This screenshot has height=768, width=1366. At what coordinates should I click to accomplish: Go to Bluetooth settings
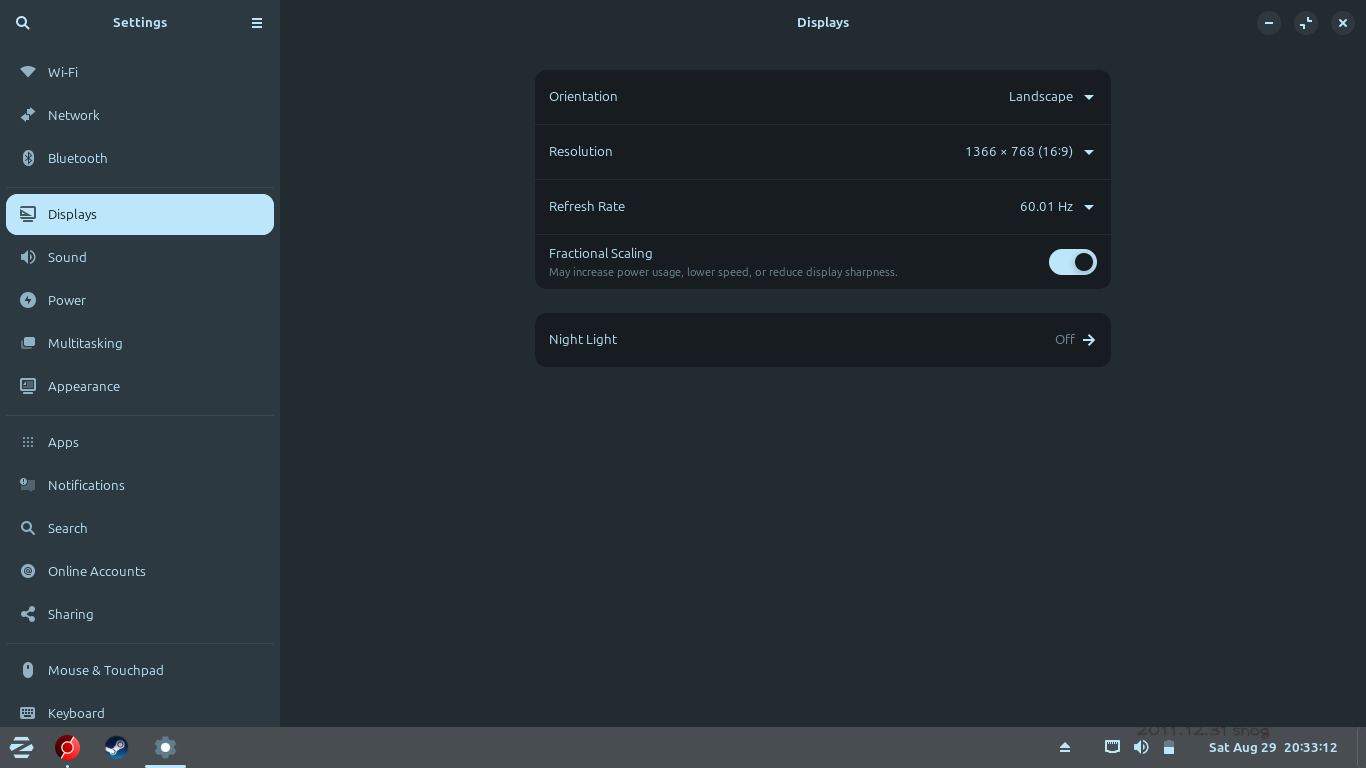tap(140, 158)
